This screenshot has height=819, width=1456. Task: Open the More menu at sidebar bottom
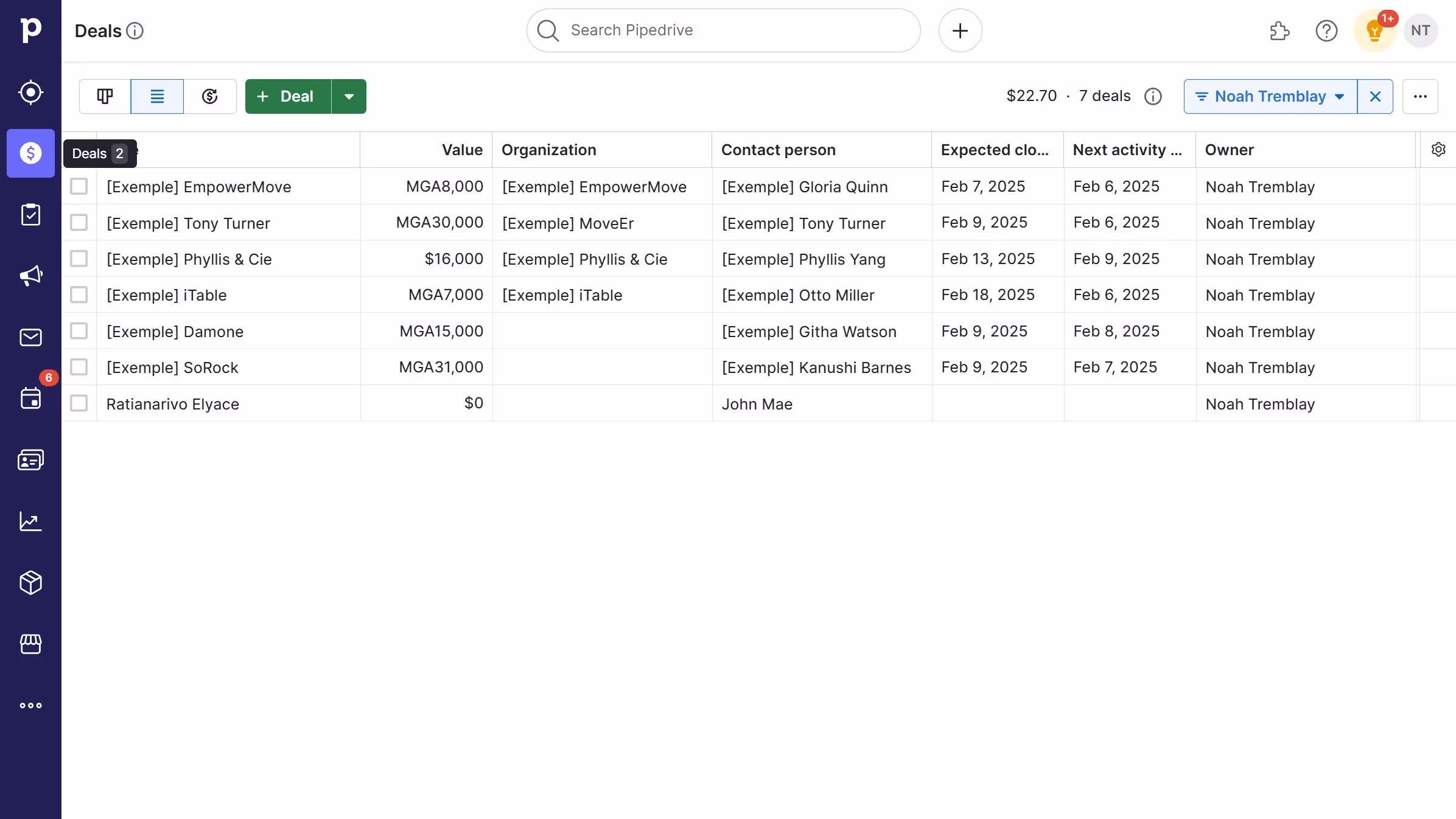30,705
